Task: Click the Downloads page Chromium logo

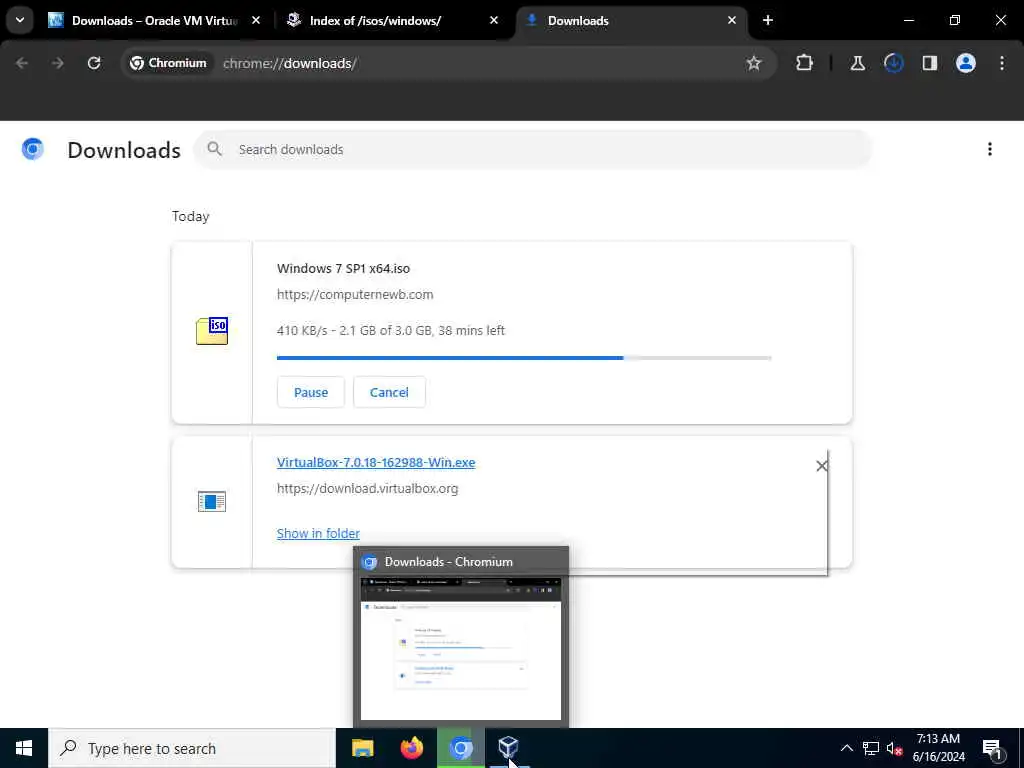Action: pos(33,149)
